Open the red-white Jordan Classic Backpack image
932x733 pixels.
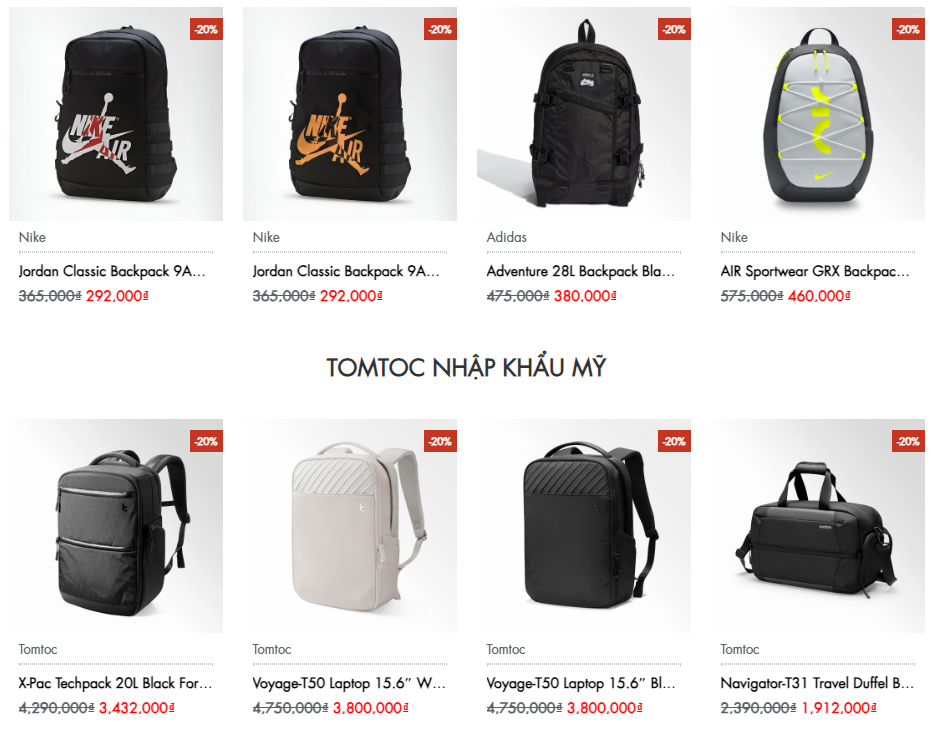coord(116,114)
